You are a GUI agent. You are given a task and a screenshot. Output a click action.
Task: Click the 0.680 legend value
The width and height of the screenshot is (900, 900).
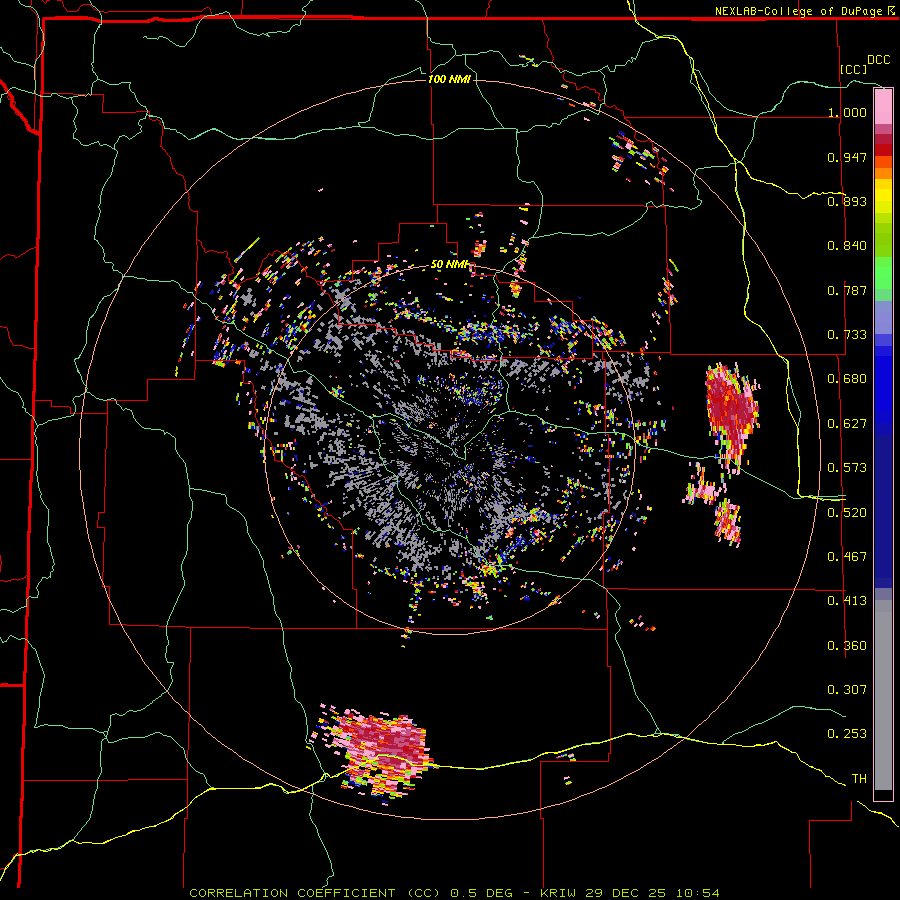847,379
